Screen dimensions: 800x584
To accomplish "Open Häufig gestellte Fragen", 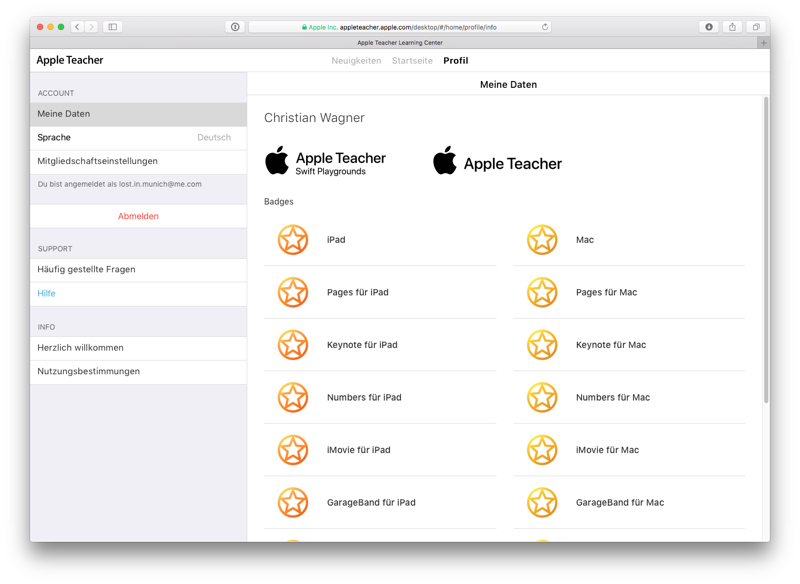I will point(138,270).
